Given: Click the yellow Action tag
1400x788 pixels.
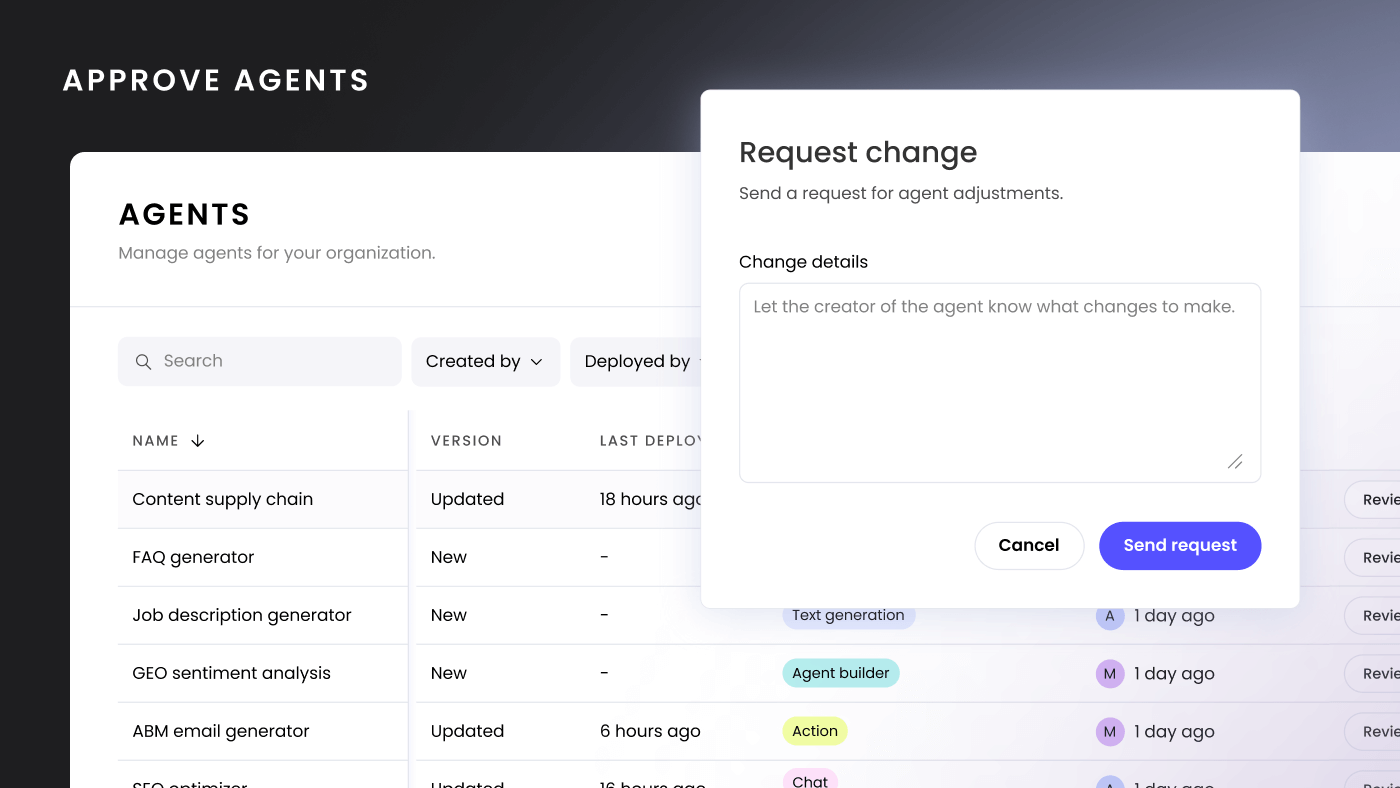Looking at the screenshot, I should pos(814,732).
